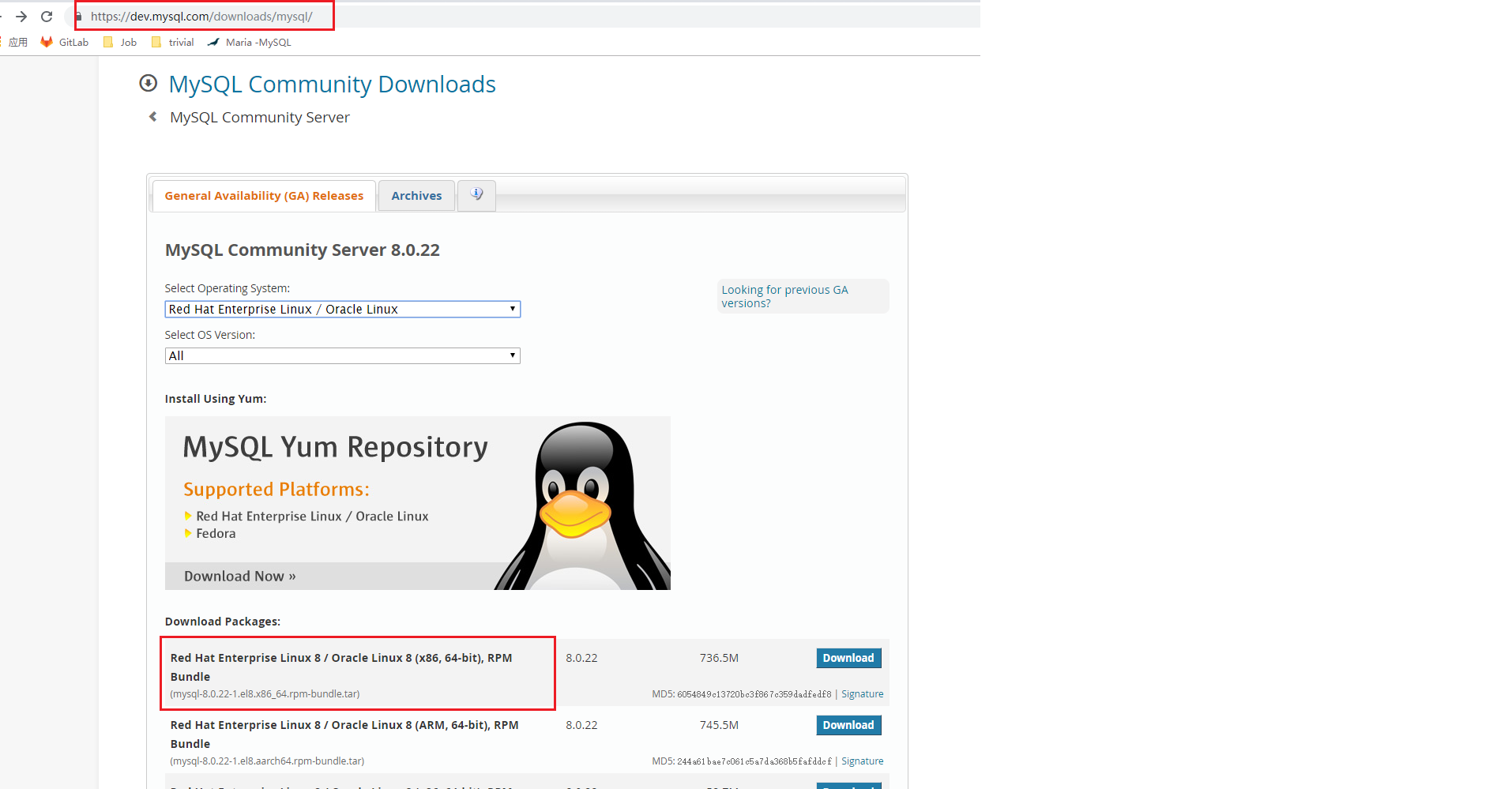Open the information icon tab
This screenshot has height=789, width=1512.
click(476, 195)
